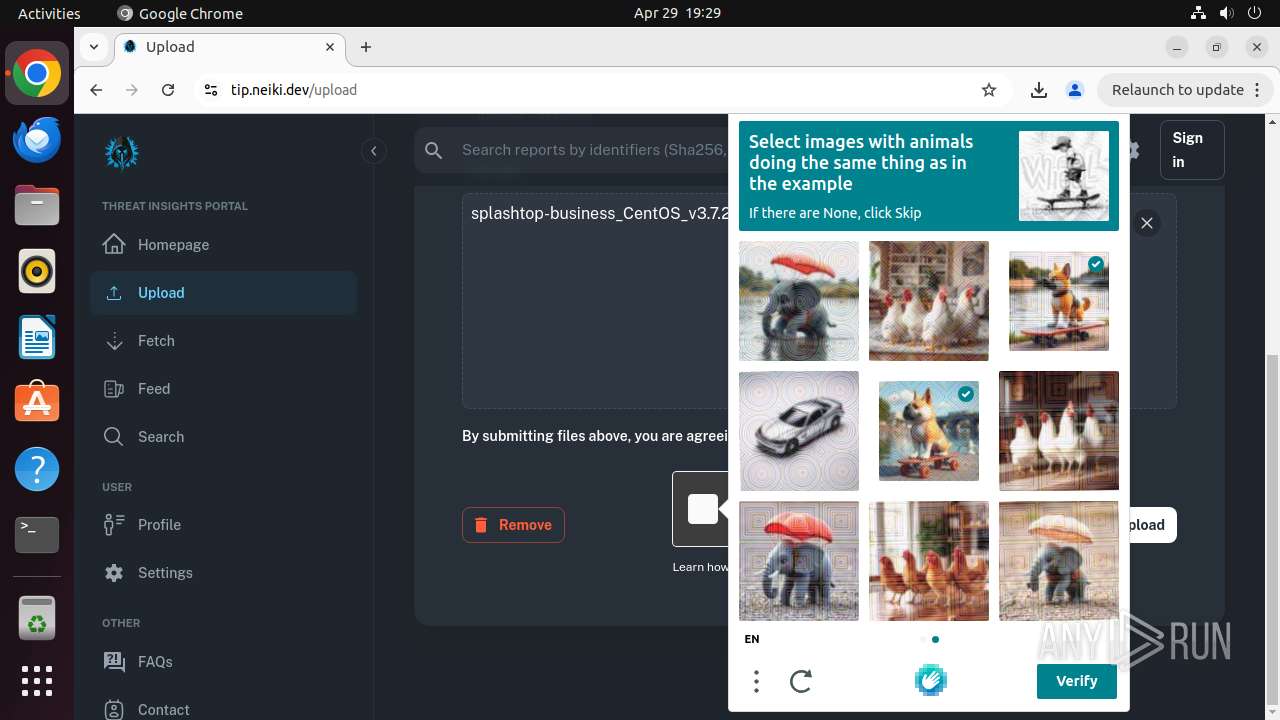Select elephant with beige umbrella image
Screen dimensions: 1280x720
[1059, 561]
